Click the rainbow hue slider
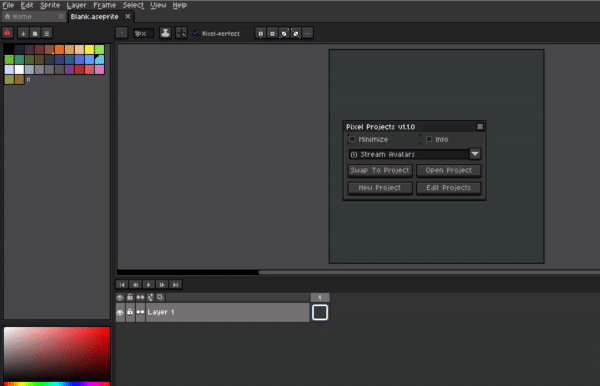 (x=57, y=384)
